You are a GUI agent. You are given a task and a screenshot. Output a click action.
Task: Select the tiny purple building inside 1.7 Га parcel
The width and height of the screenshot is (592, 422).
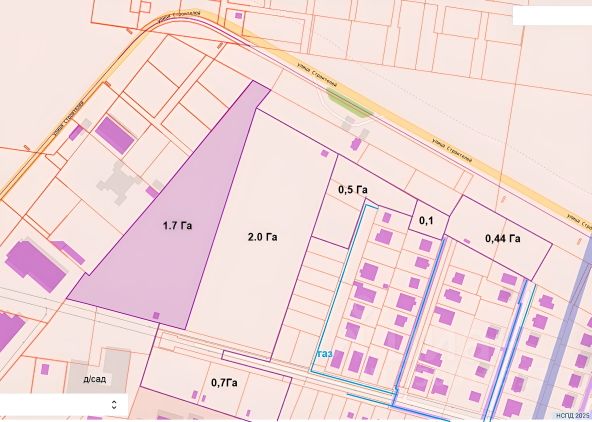coord(156,316)
